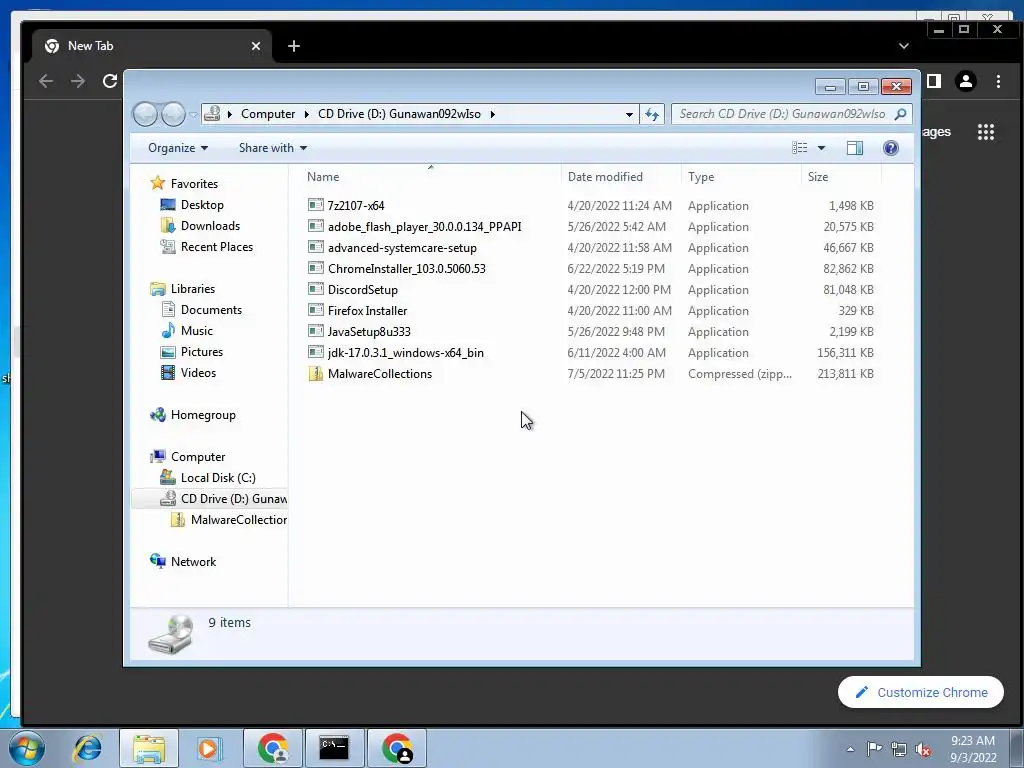Open Desktop in navigation pane
The width and height of the screenshot is (1024, 768).
tap(202, 205)
